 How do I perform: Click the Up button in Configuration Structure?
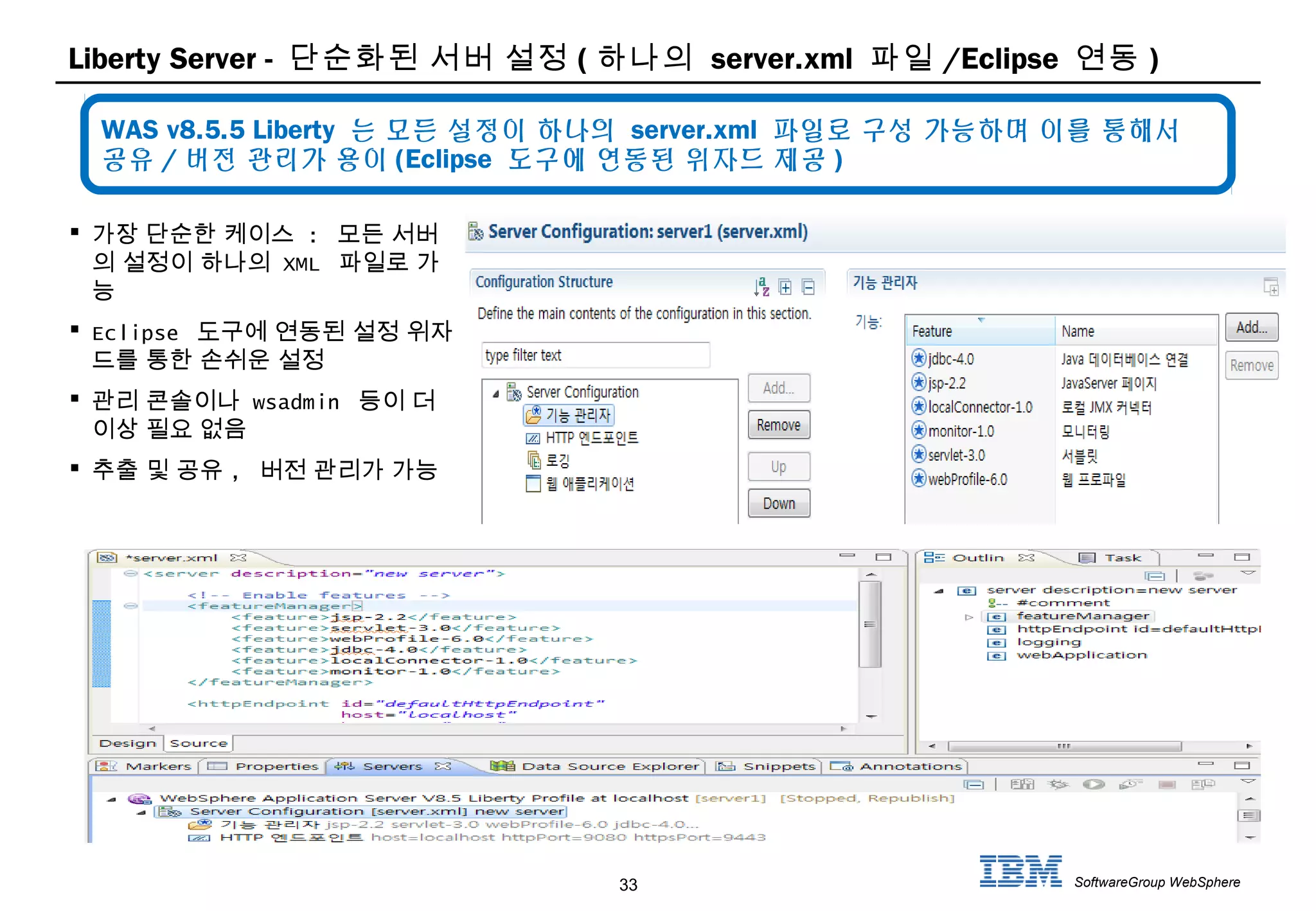779,466
